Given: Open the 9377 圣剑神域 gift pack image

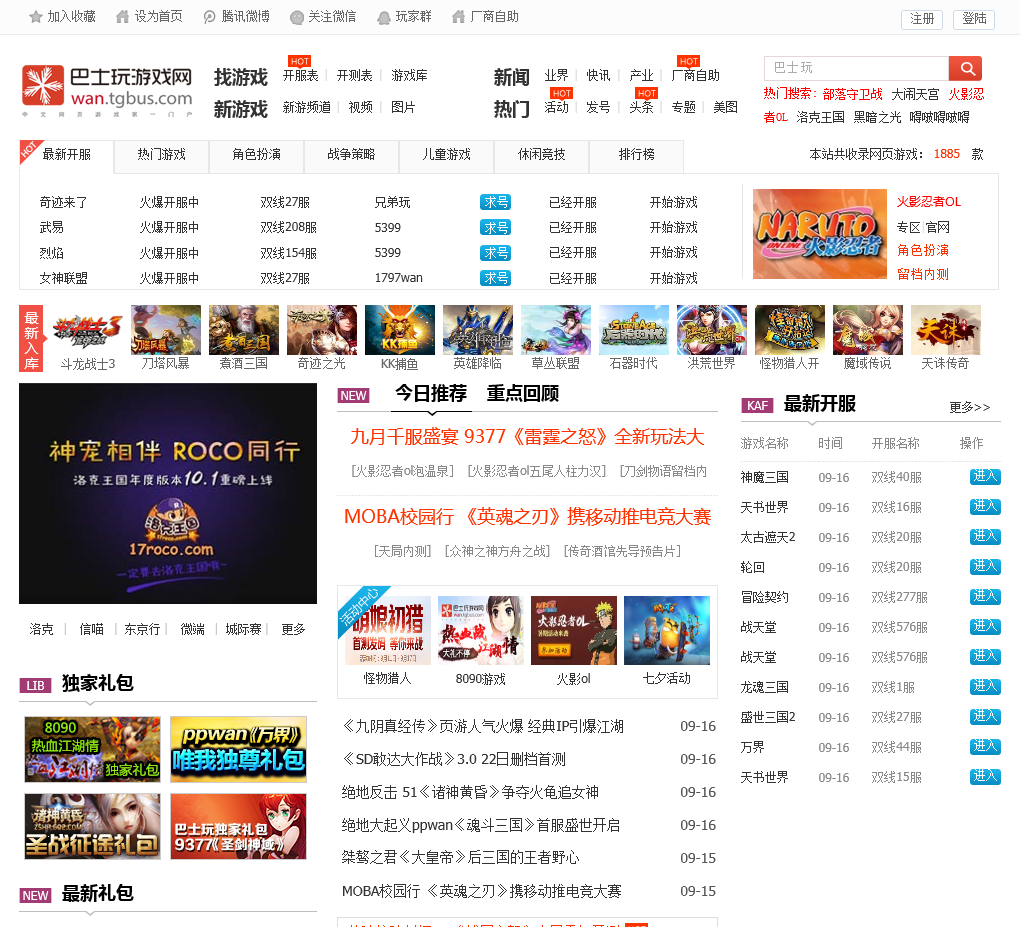Looking at the screenshot, I should (x=238, y=826).
